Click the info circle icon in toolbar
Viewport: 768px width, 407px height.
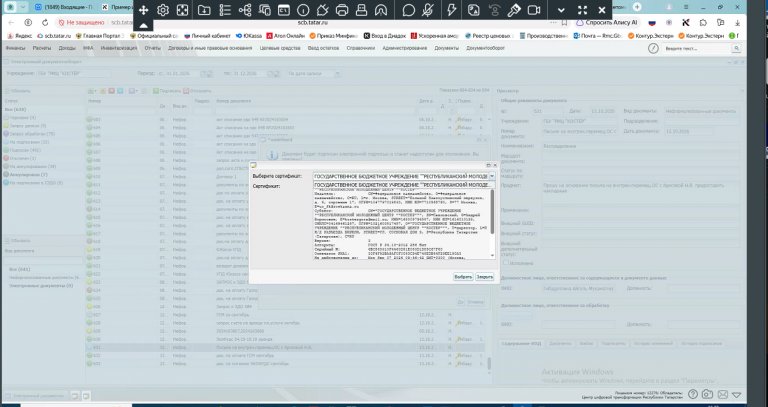tap(303, 10)
